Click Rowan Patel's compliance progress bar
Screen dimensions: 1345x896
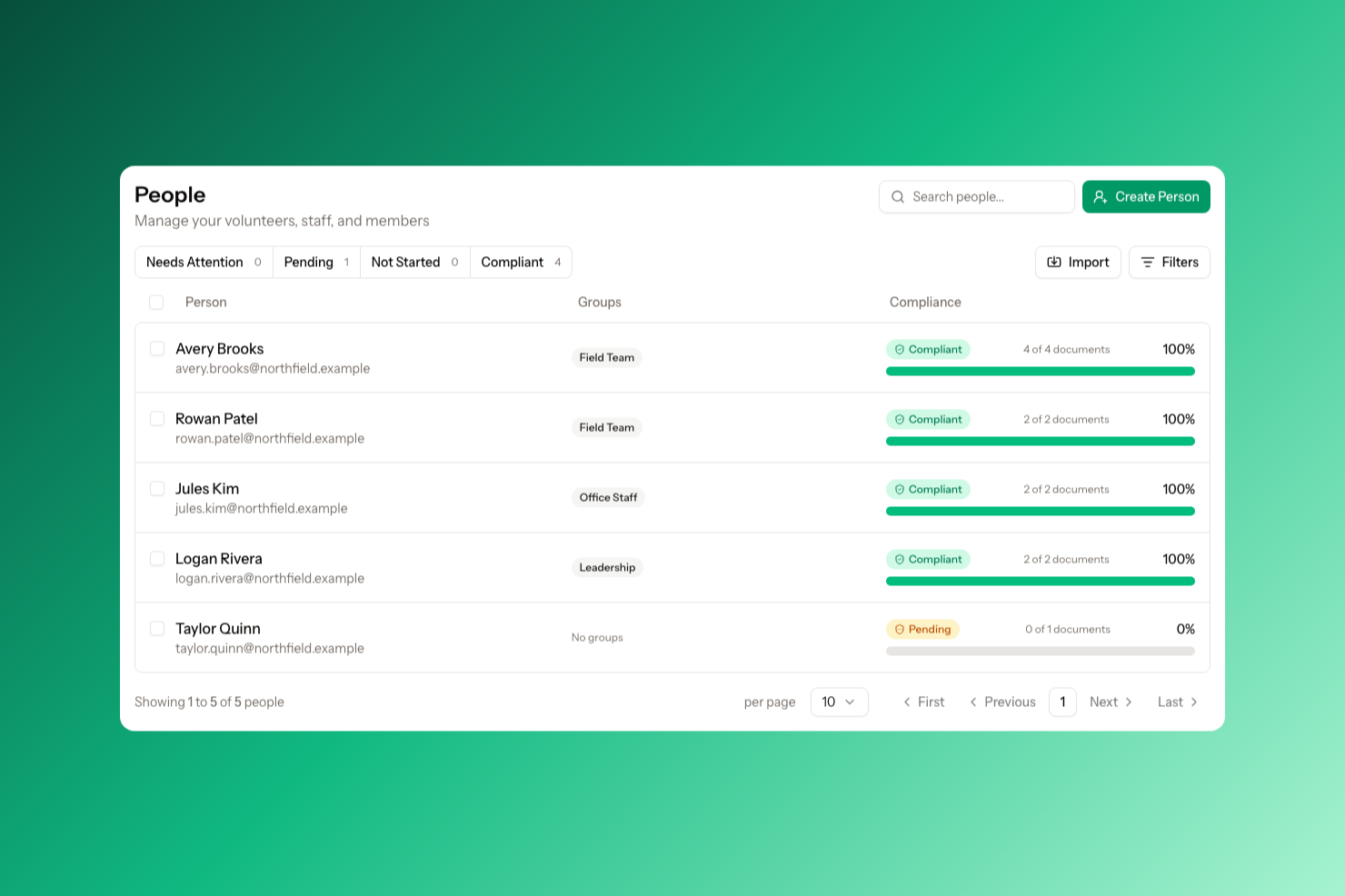pos(1041,441)
